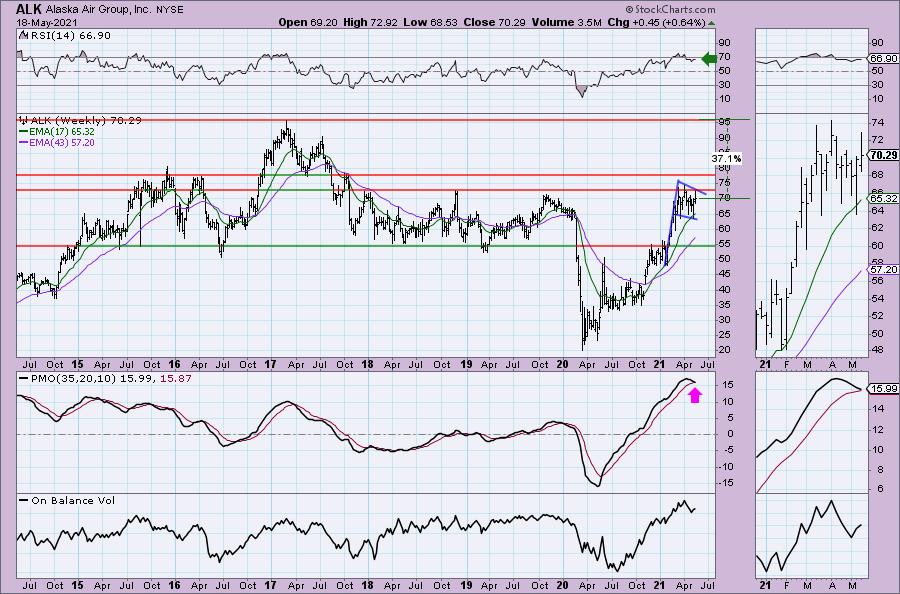Click the black line swatch beside On Balance Vol

click(24, 500)
